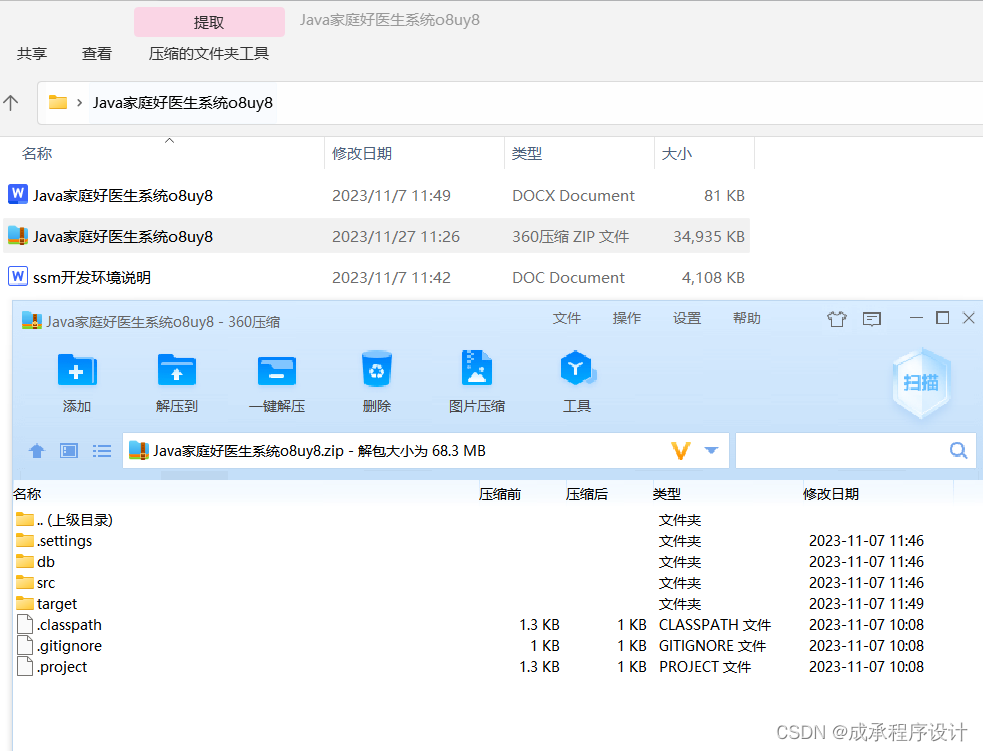
Task: Click the search magnifier icon in 360压缩
Action: coord(959,450)
